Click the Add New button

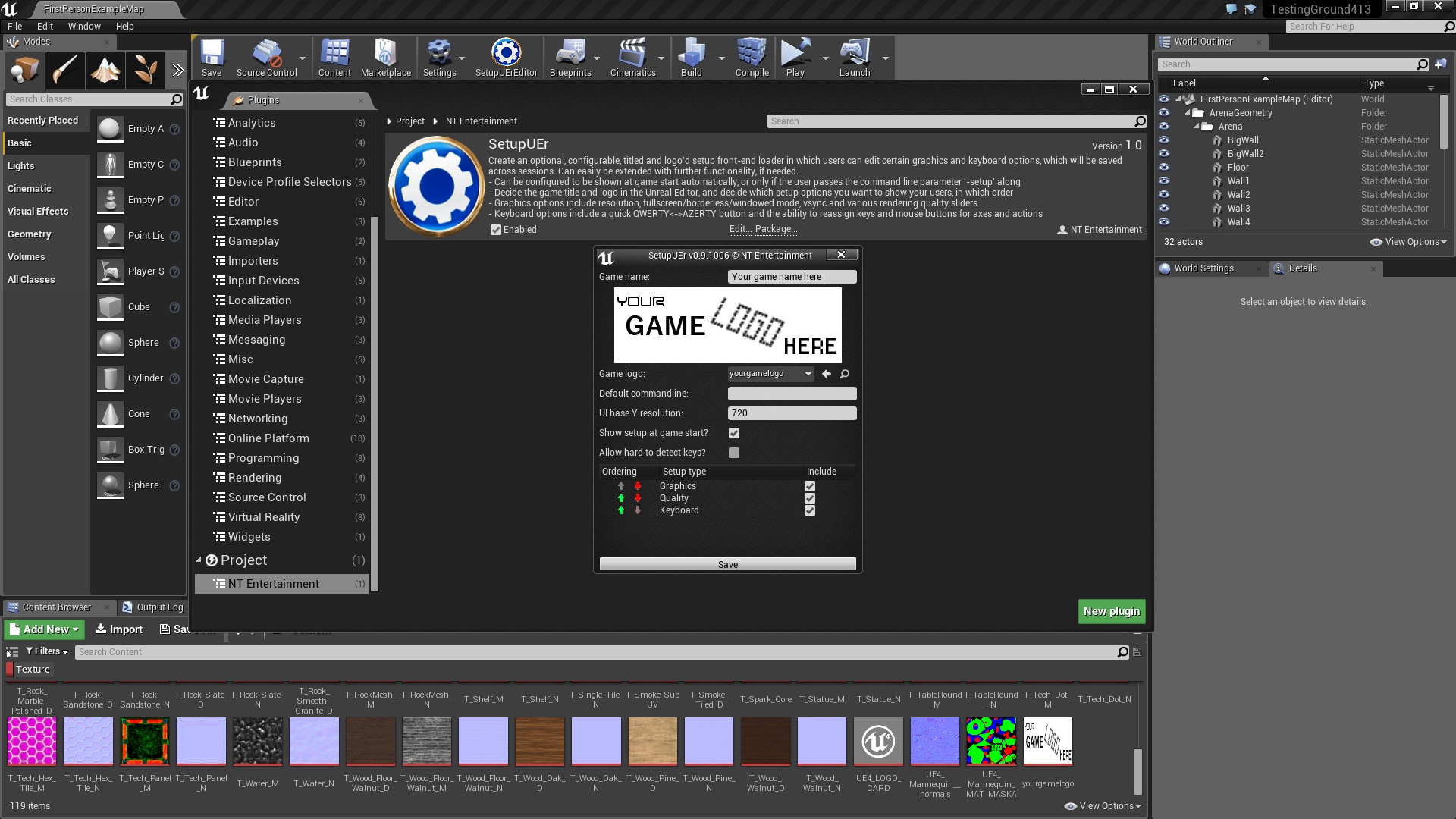(44, 629)
